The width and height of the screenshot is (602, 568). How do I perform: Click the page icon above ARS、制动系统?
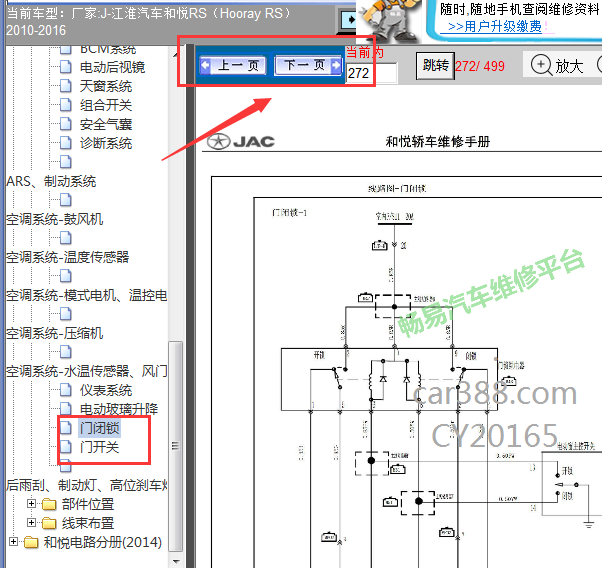[66, 162]
